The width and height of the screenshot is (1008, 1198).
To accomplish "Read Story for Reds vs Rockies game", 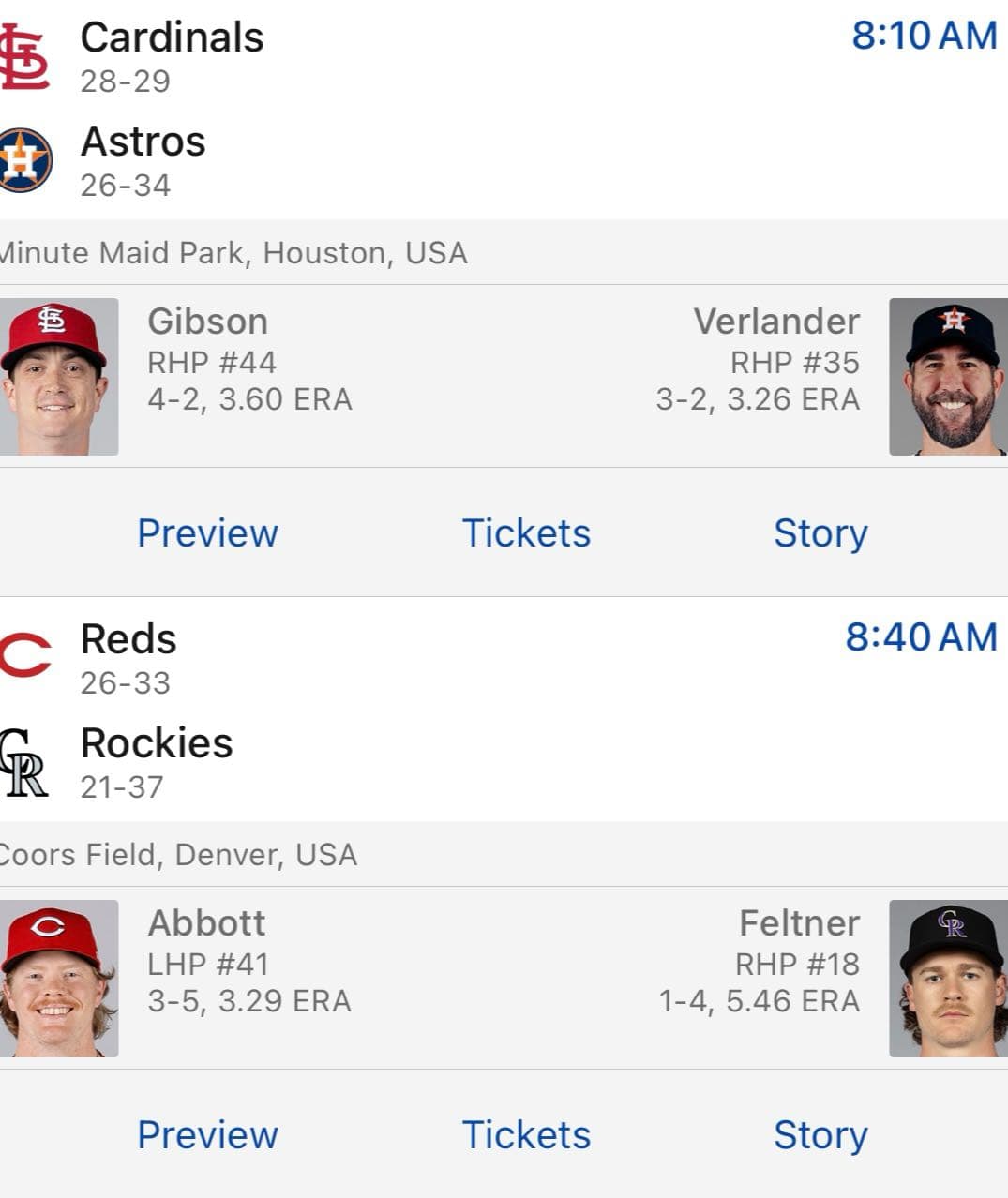I will coord(820,1135).
